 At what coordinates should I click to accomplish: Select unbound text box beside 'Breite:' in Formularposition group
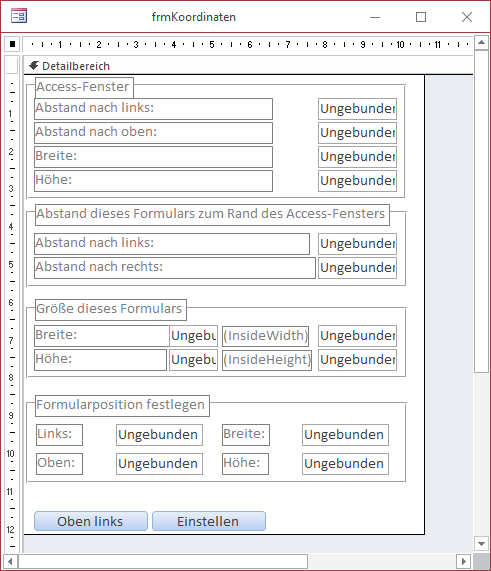click(345, 435)
